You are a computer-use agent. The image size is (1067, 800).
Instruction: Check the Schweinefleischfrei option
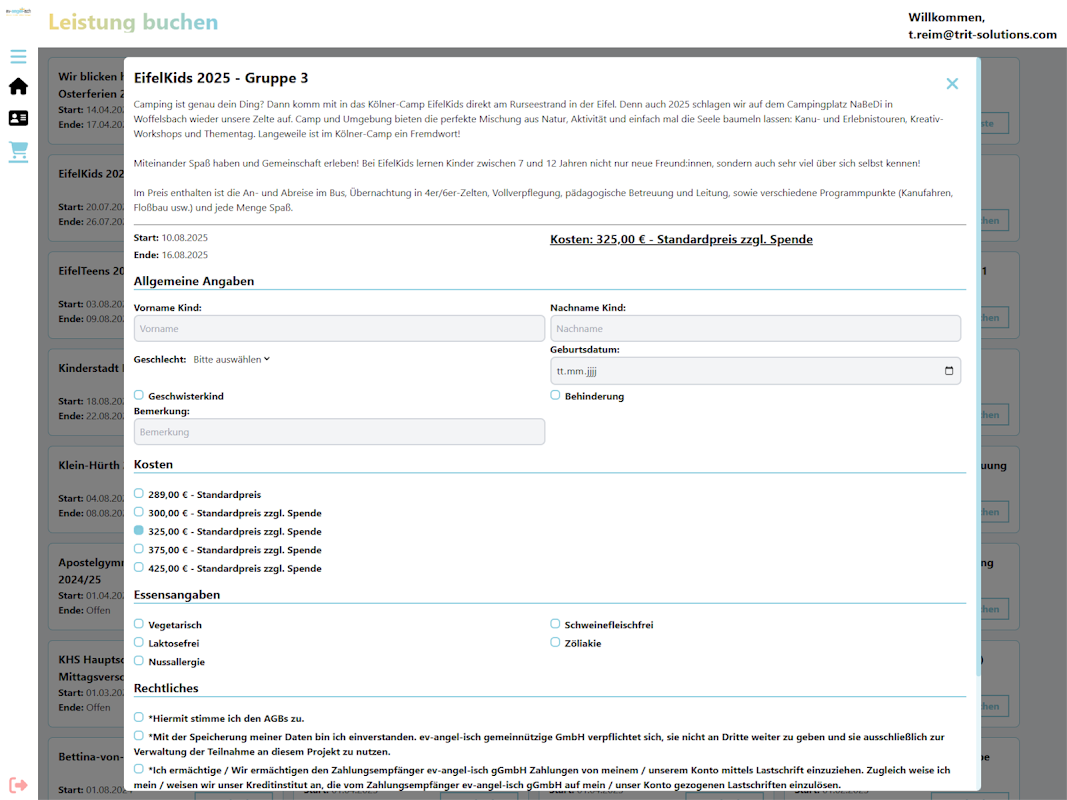tap(555, 624)
